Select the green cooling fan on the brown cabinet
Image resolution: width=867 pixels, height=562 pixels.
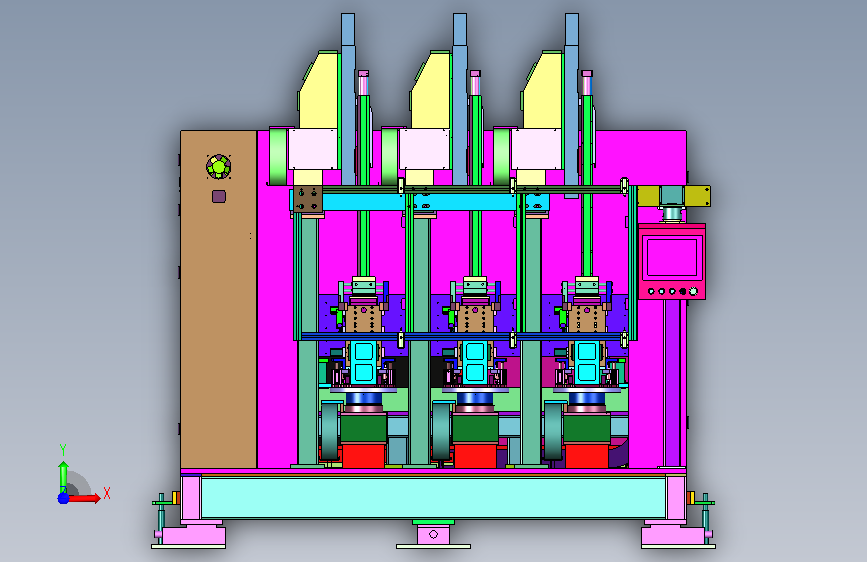coord(218,166)
